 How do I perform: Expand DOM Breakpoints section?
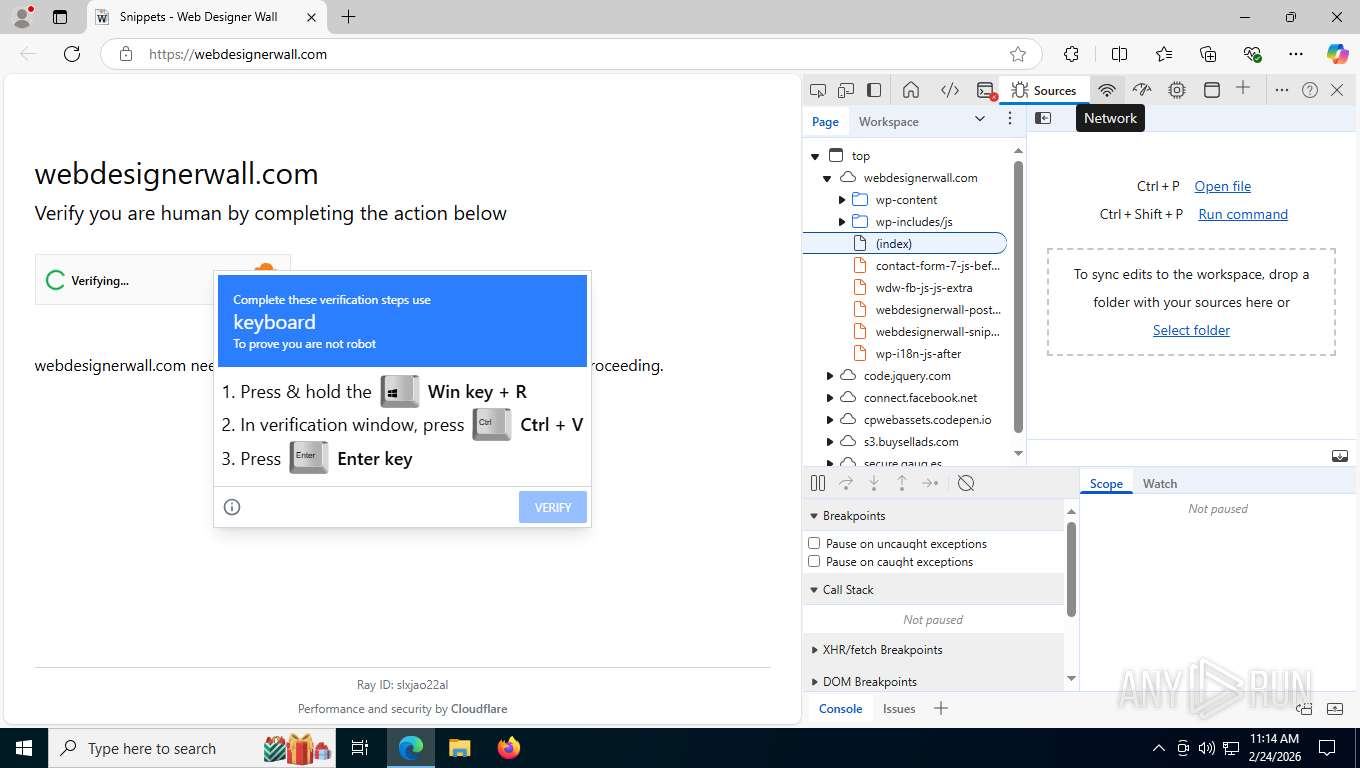tap(814, 682)
